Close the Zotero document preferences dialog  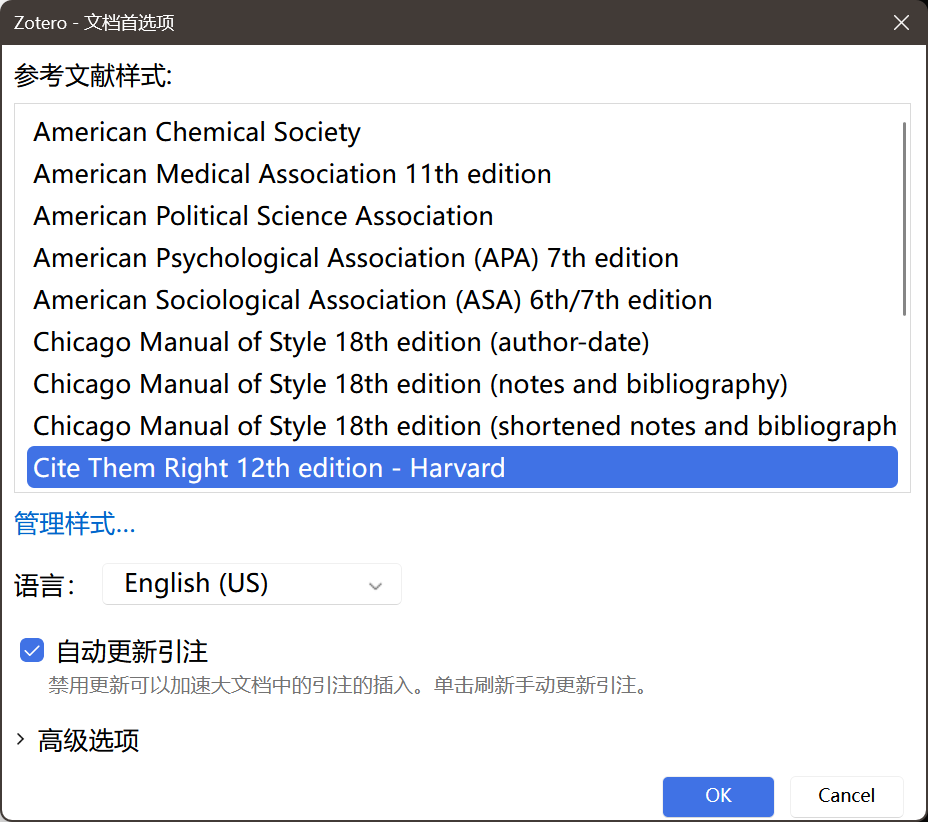point(901,22)
